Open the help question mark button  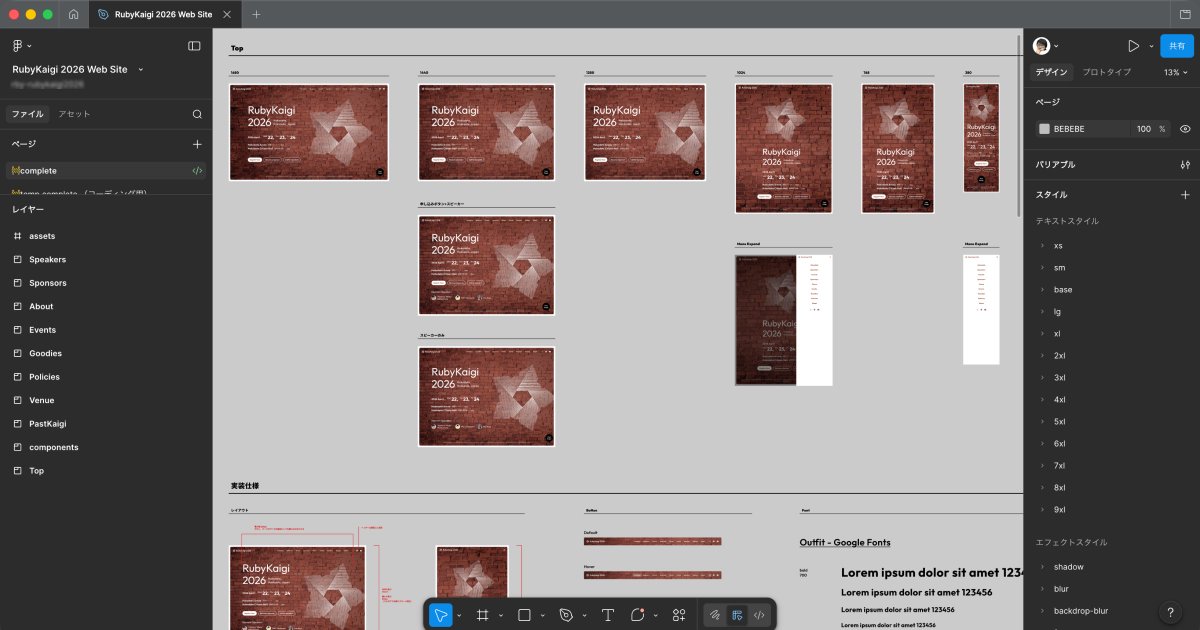pyautogui.click(x=1170, y=612)
